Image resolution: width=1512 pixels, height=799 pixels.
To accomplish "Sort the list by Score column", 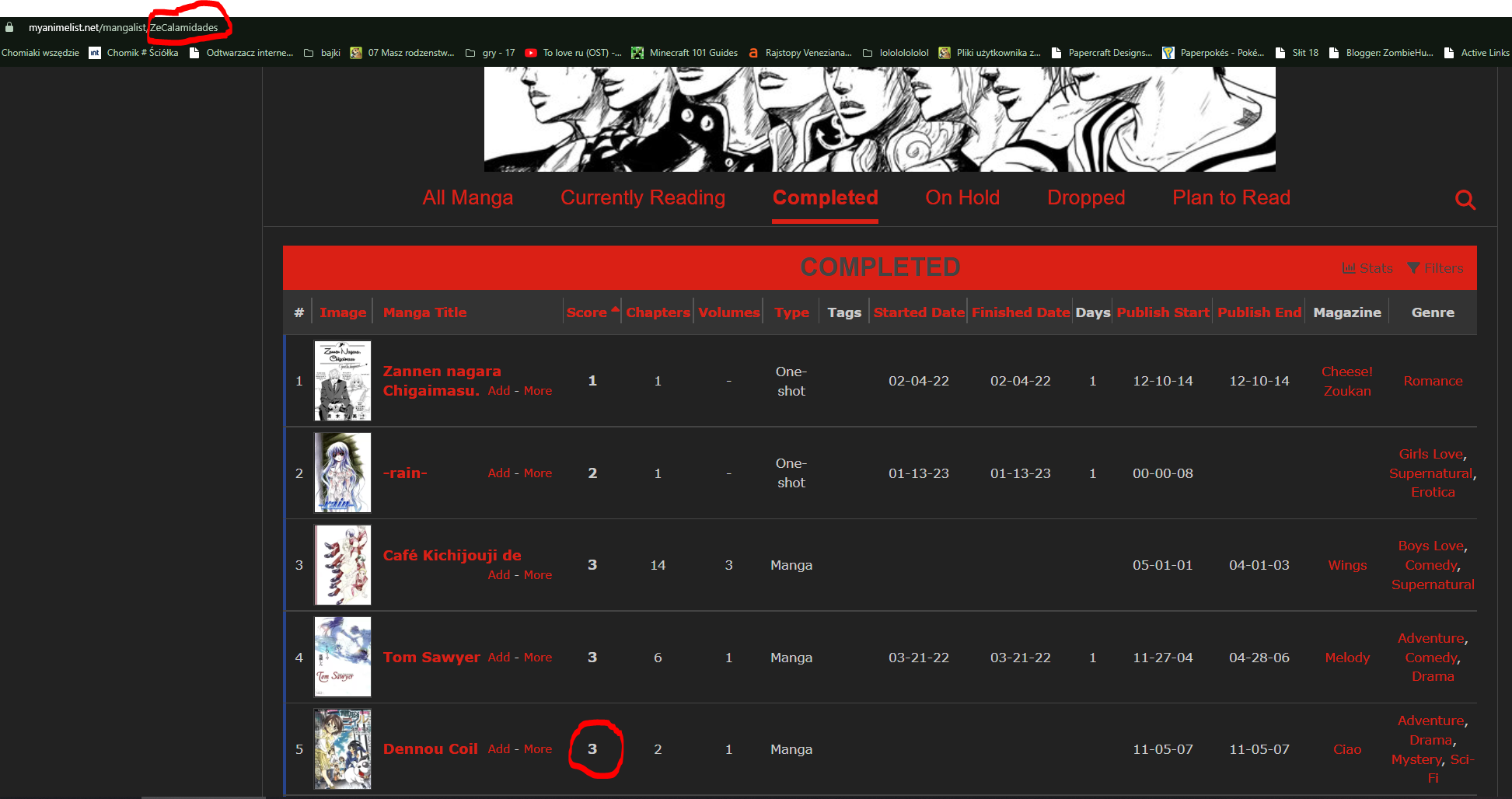I will [x=587, y=312].
